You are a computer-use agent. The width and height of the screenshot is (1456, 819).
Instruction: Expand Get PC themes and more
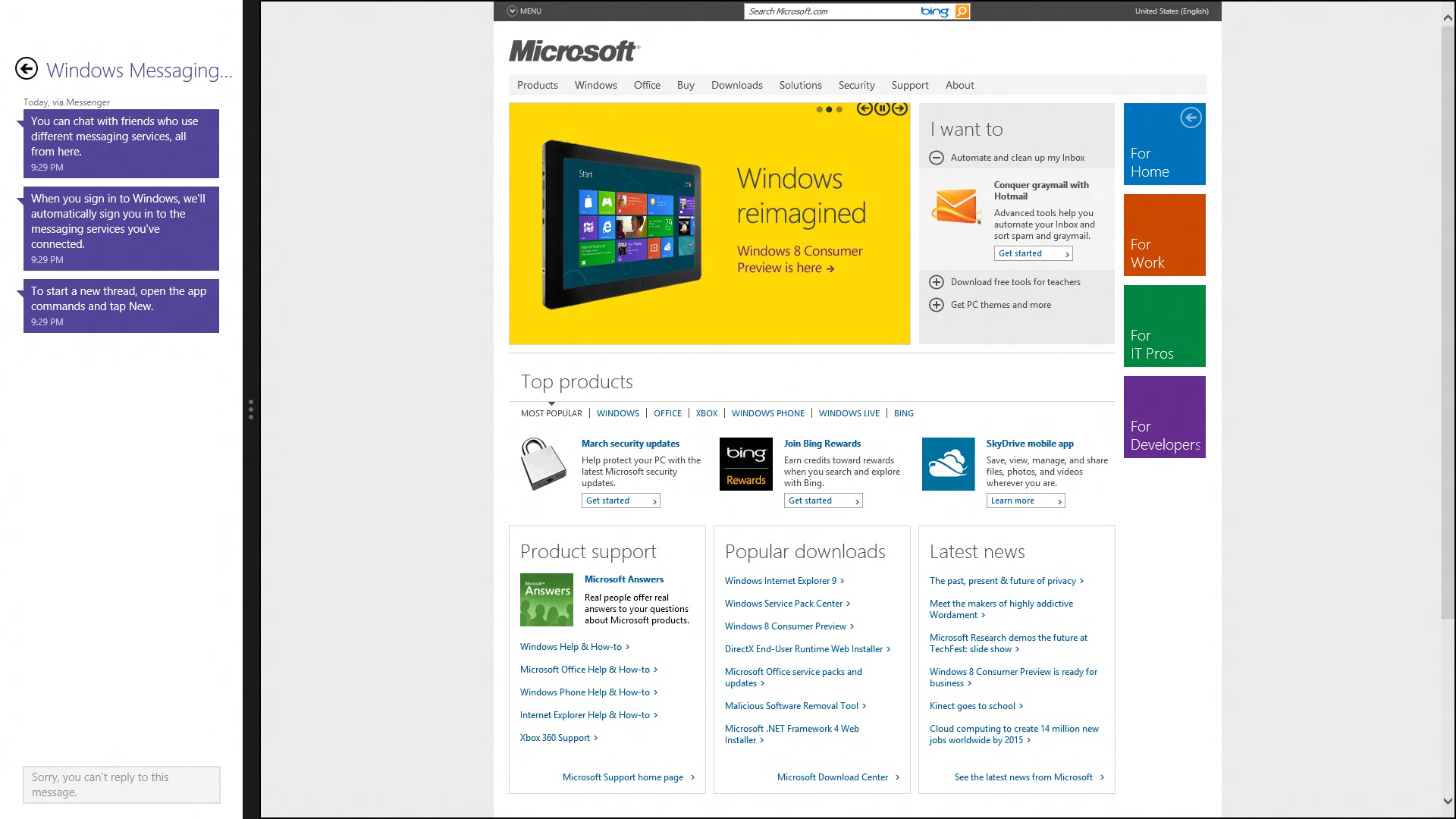[x=937, y=305]
